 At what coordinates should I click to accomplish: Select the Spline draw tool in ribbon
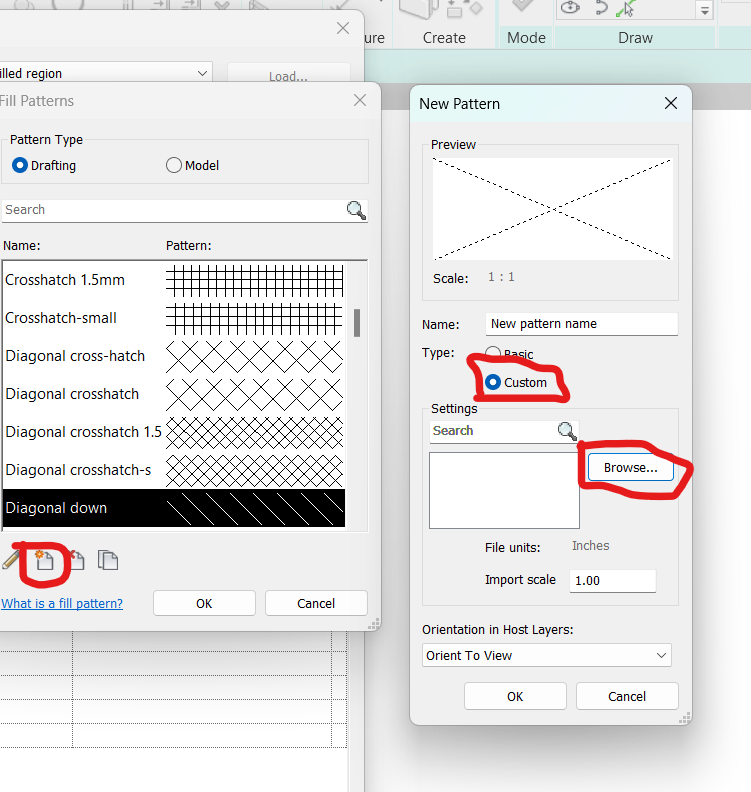click(600, 8)
